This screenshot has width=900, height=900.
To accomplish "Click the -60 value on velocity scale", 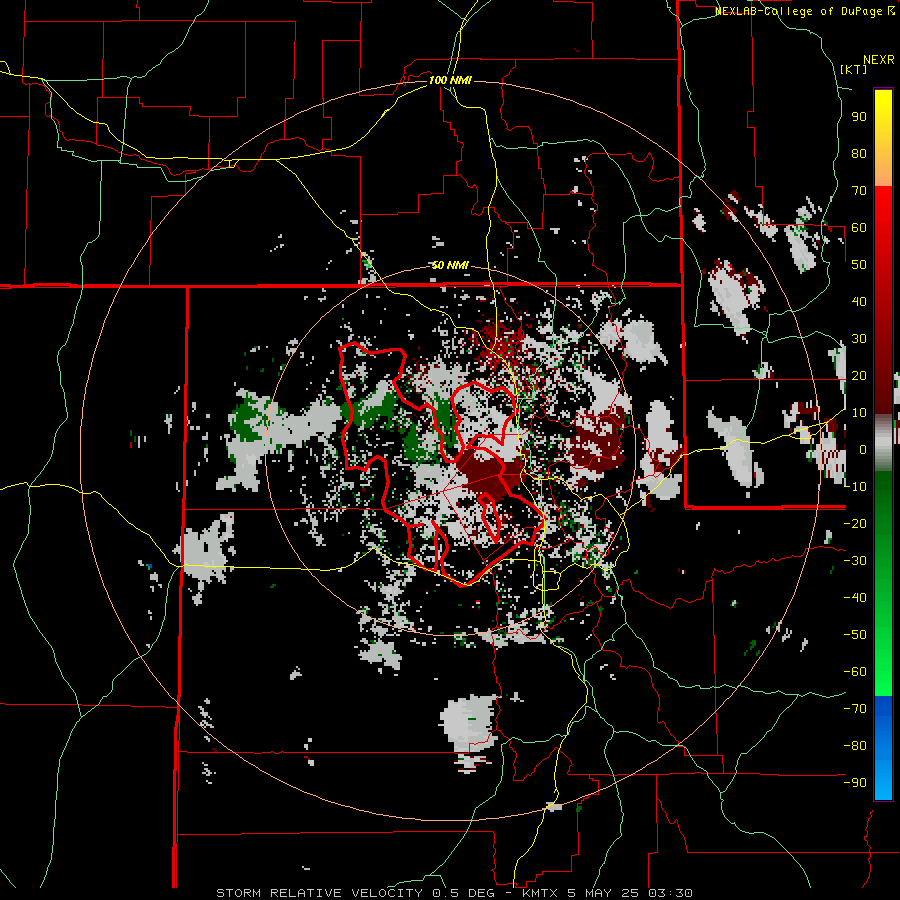I will (x=855, y=672).
